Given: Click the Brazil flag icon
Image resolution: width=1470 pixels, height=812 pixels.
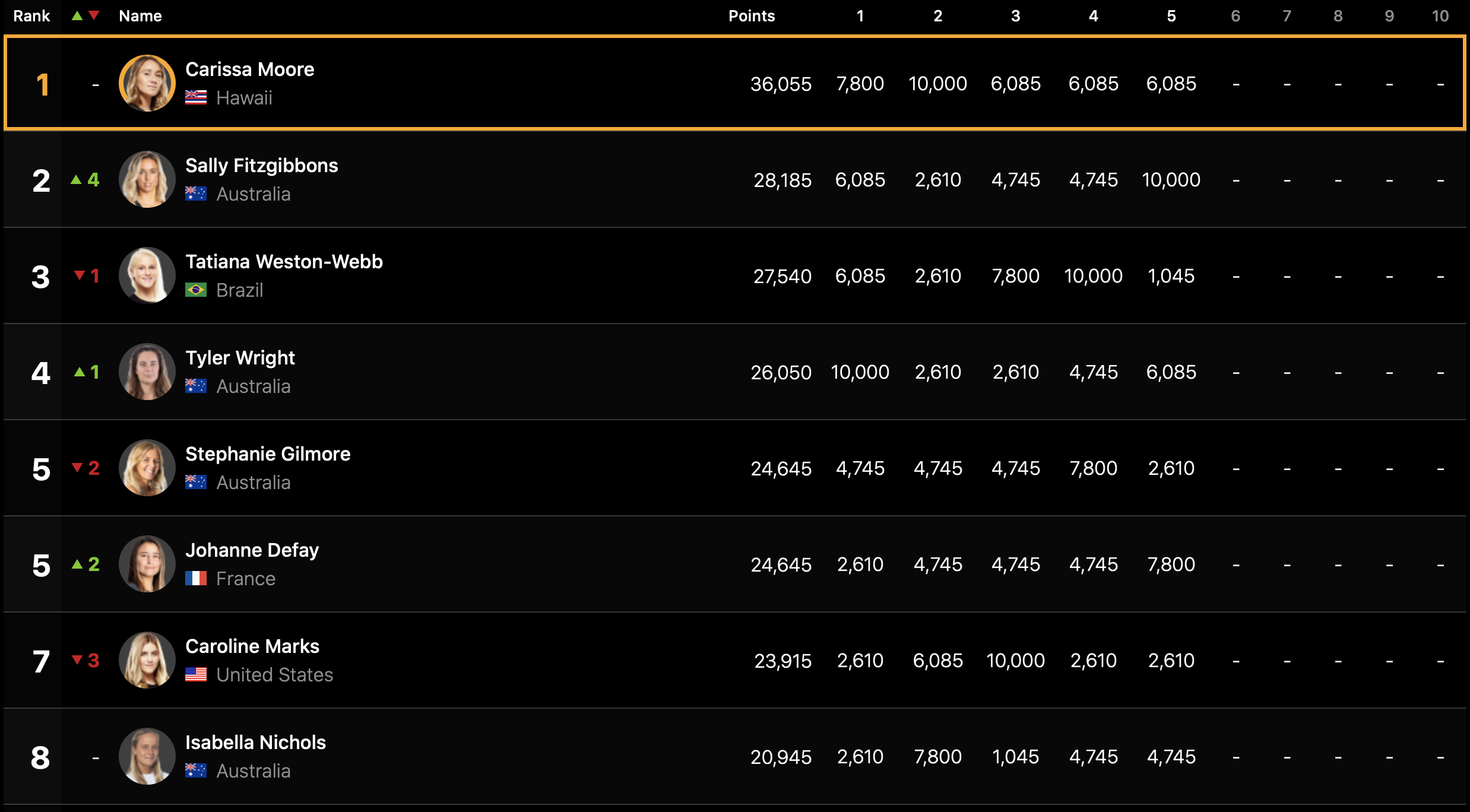Looking at the screenshot, I should (195, 290).
